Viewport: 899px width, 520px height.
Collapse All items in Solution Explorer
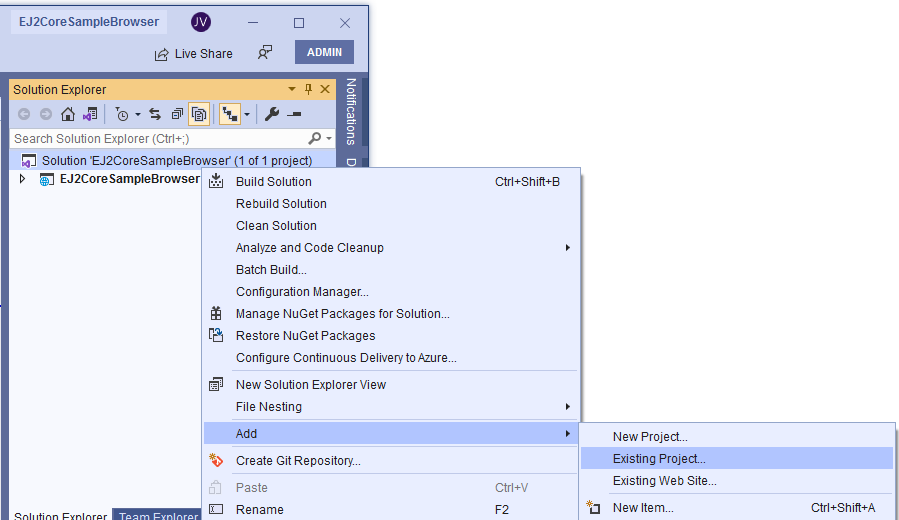click(x=177, y=114)
